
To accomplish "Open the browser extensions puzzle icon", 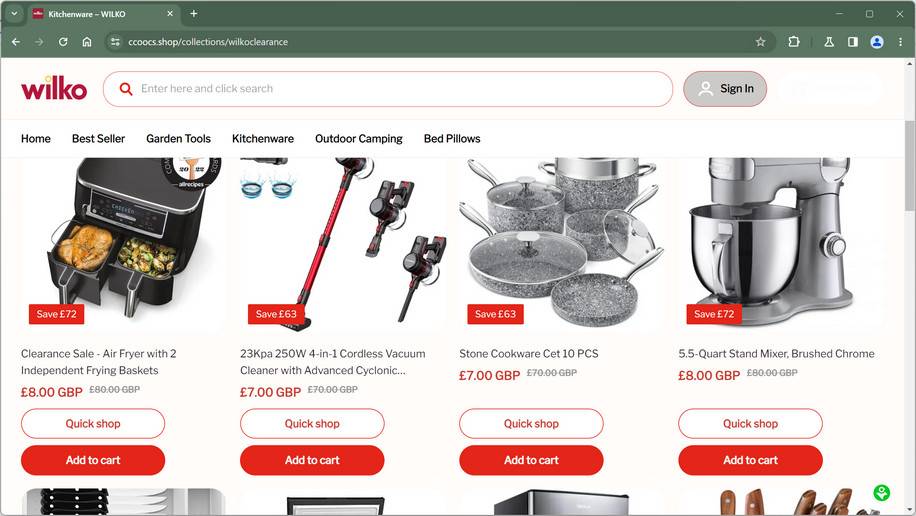I will 793,42.
